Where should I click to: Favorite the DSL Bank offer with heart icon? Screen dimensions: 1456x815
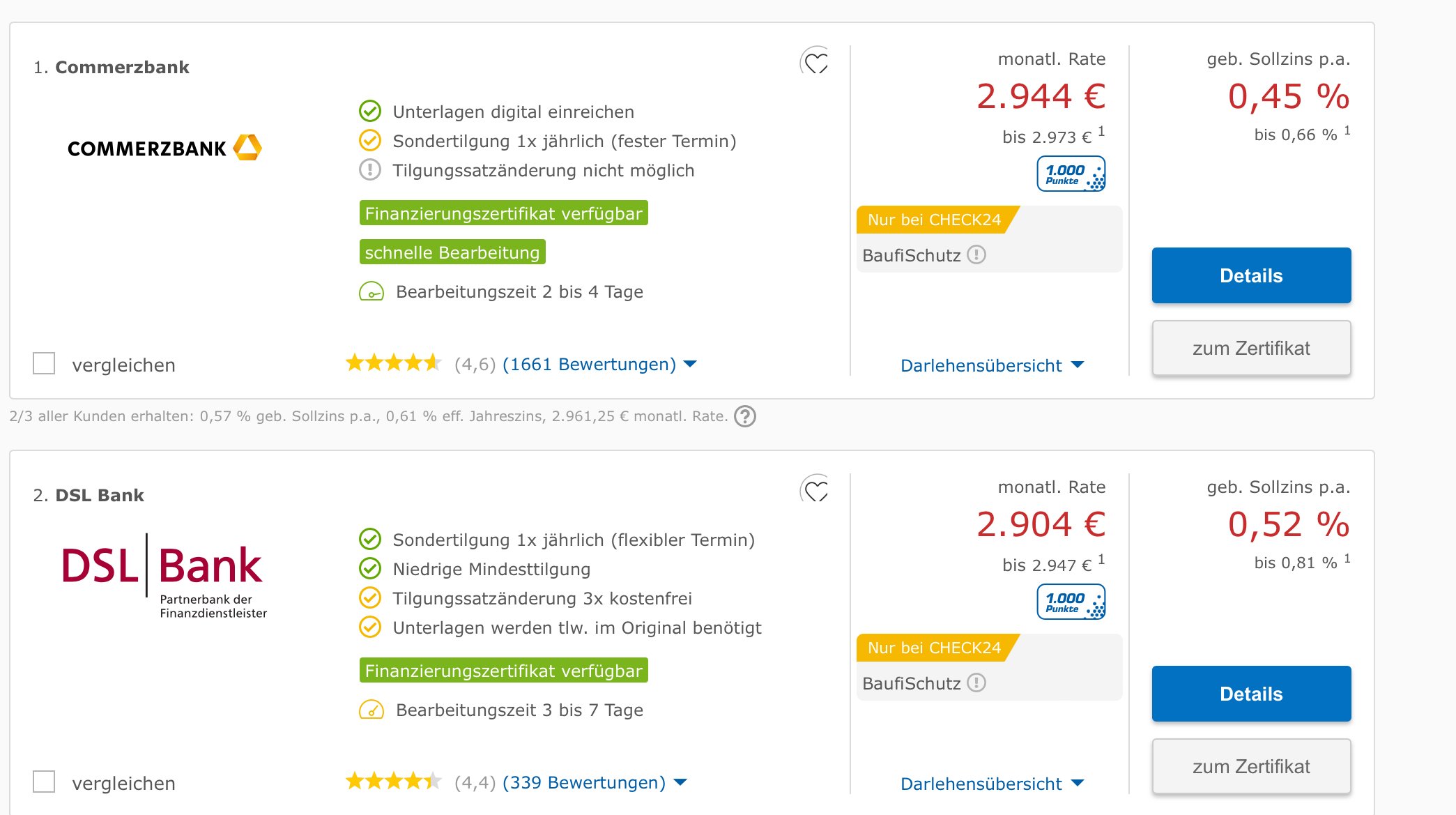(815, 491)
